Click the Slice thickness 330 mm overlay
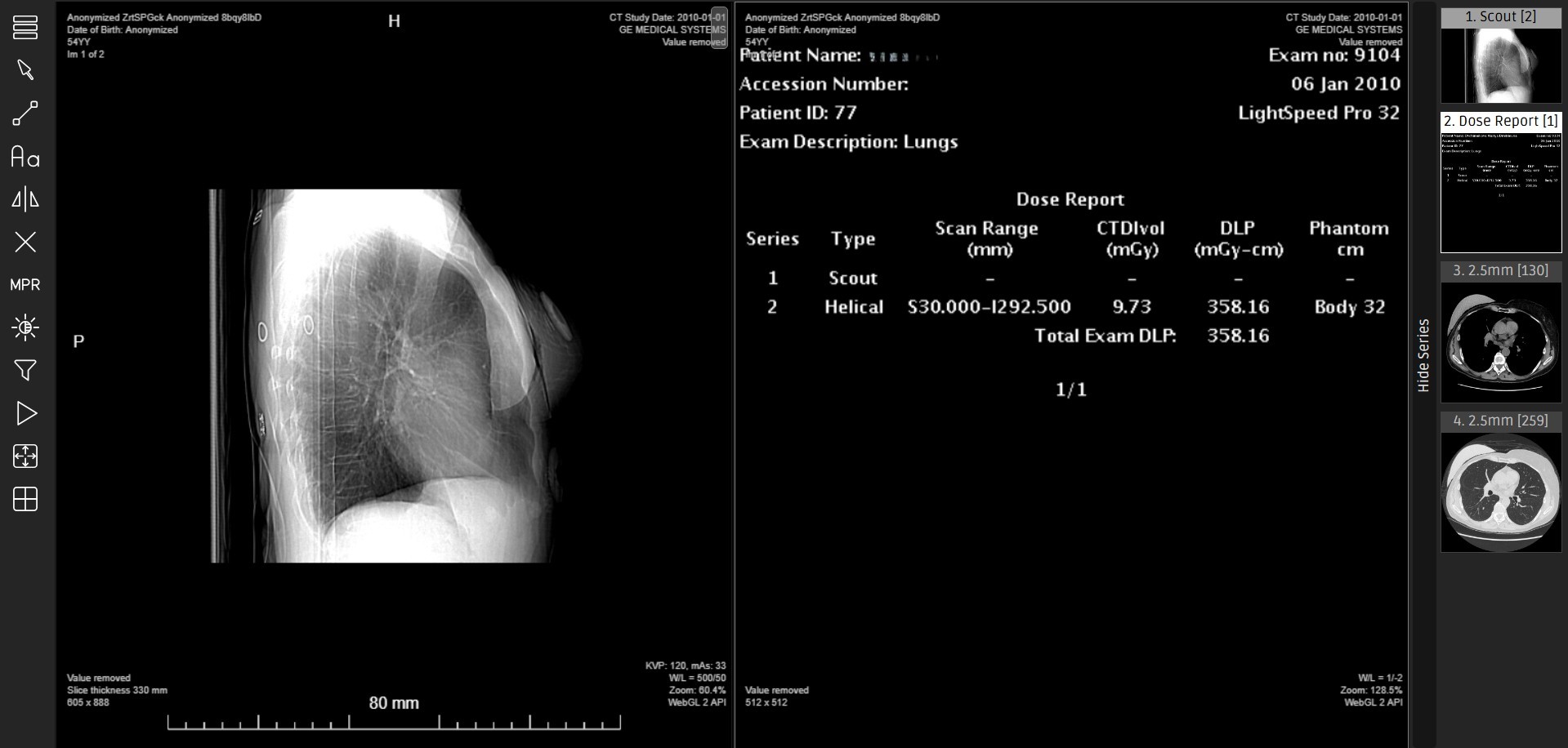The image size is (1568, 748). [x=117, y=690]
